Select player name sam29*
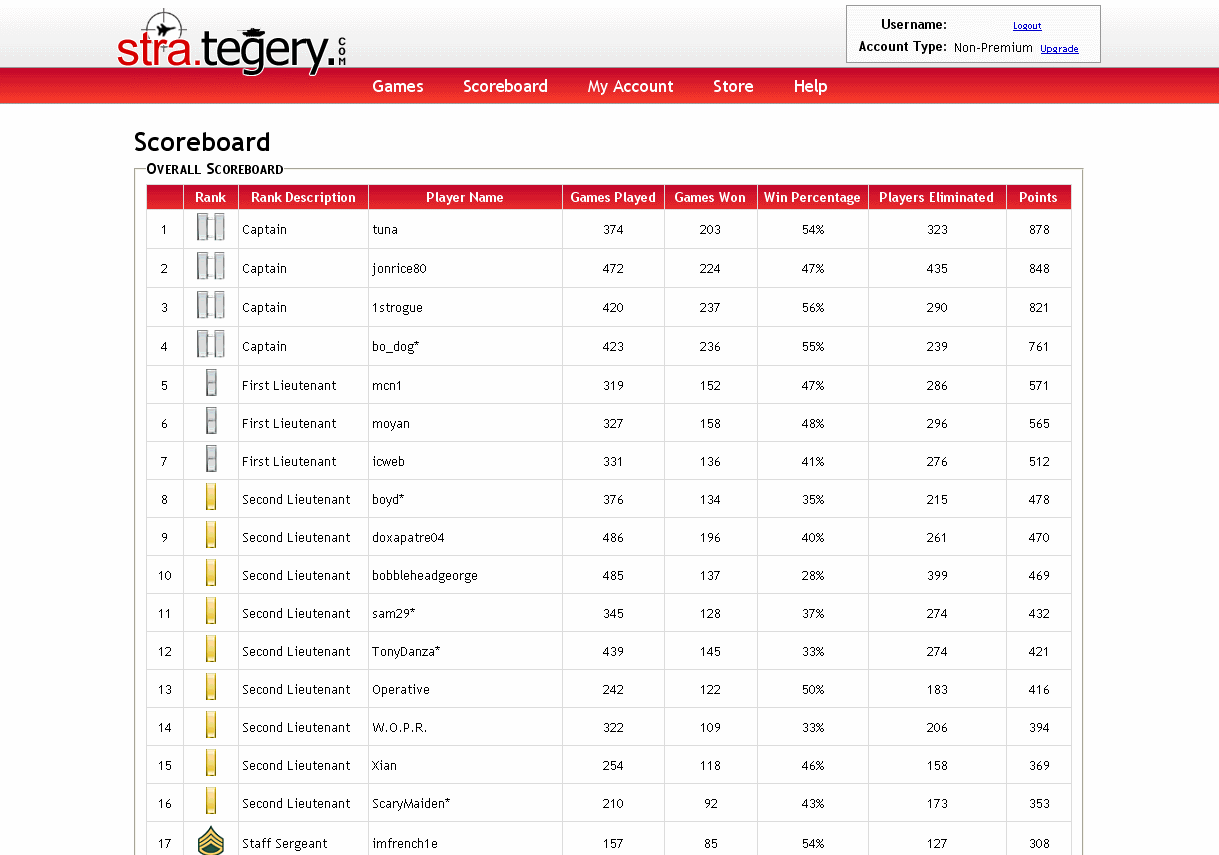 tap(394, 613)
